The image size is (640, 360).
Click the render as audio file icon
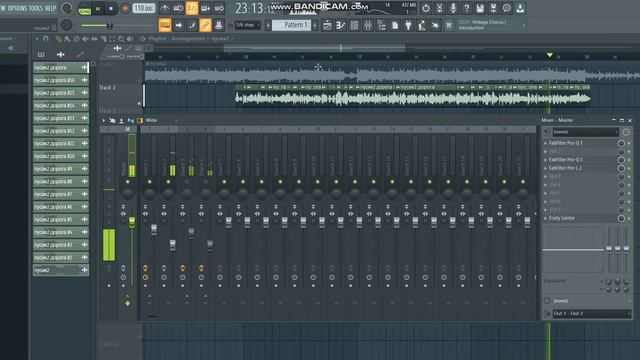coord(493,8)
